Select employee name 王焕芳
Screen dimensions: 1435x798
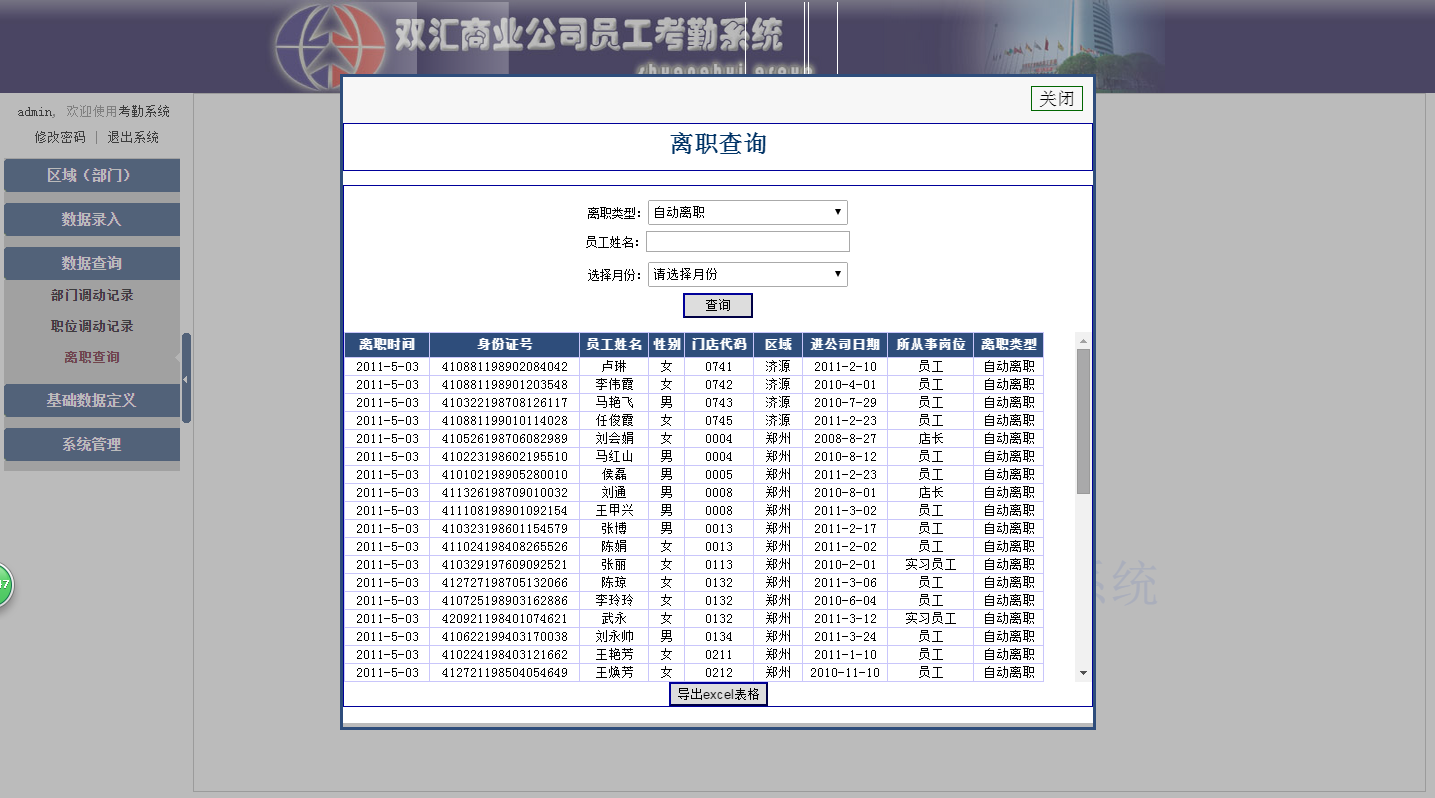pyautogui.click(x=614, y=673)
